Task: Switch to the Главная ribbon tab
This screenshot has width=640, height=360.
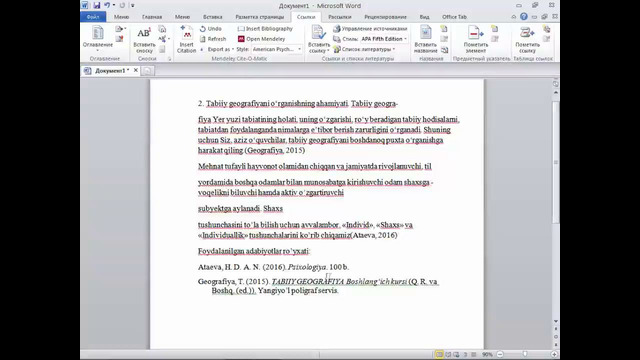Action: [152, 17]
